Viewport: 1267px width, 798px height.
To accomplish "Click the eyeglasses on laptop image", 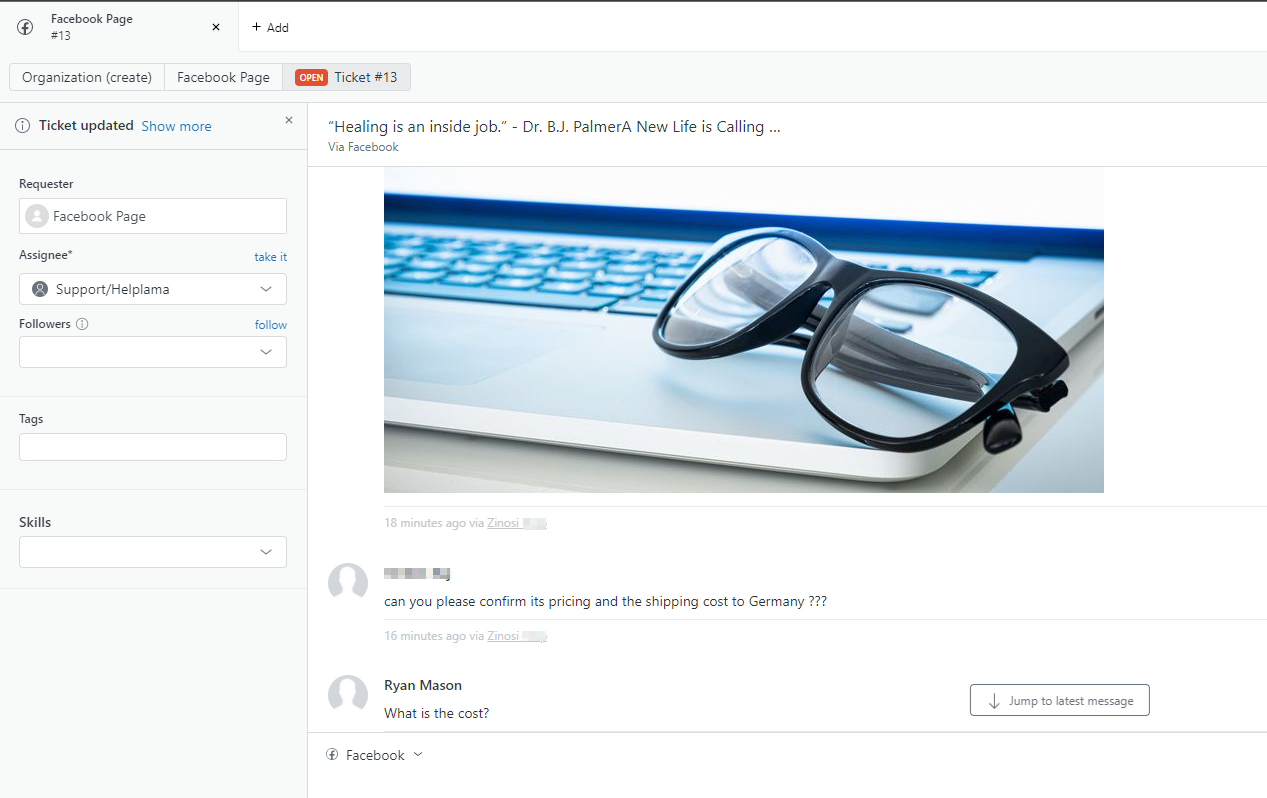I will 743,330.
